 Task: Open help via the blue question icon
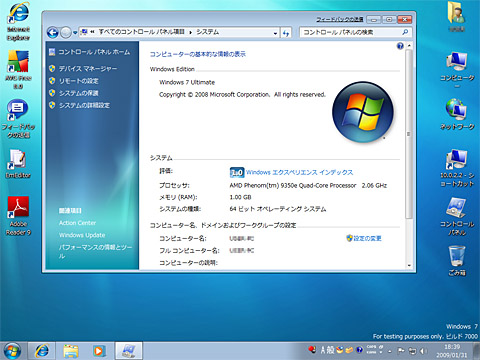click(x=400, y=46)
